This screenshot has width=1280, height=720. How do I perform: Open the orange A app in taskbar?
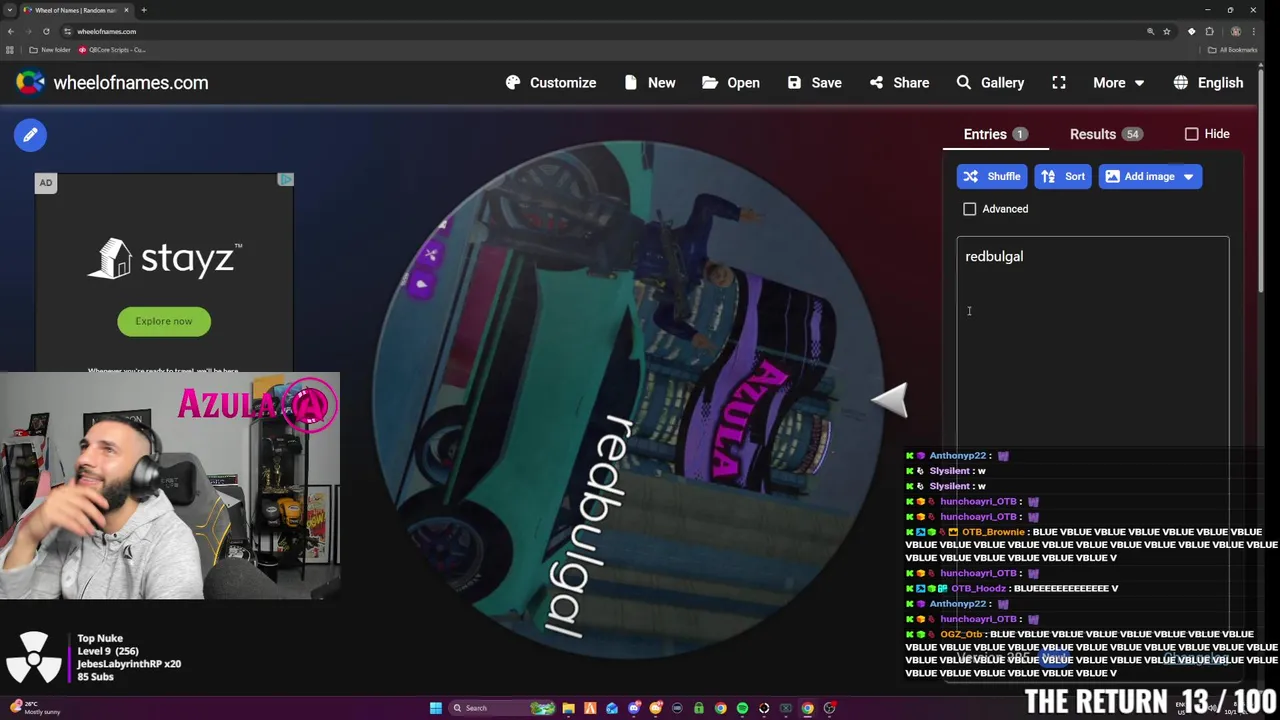(x=590, y=708)
